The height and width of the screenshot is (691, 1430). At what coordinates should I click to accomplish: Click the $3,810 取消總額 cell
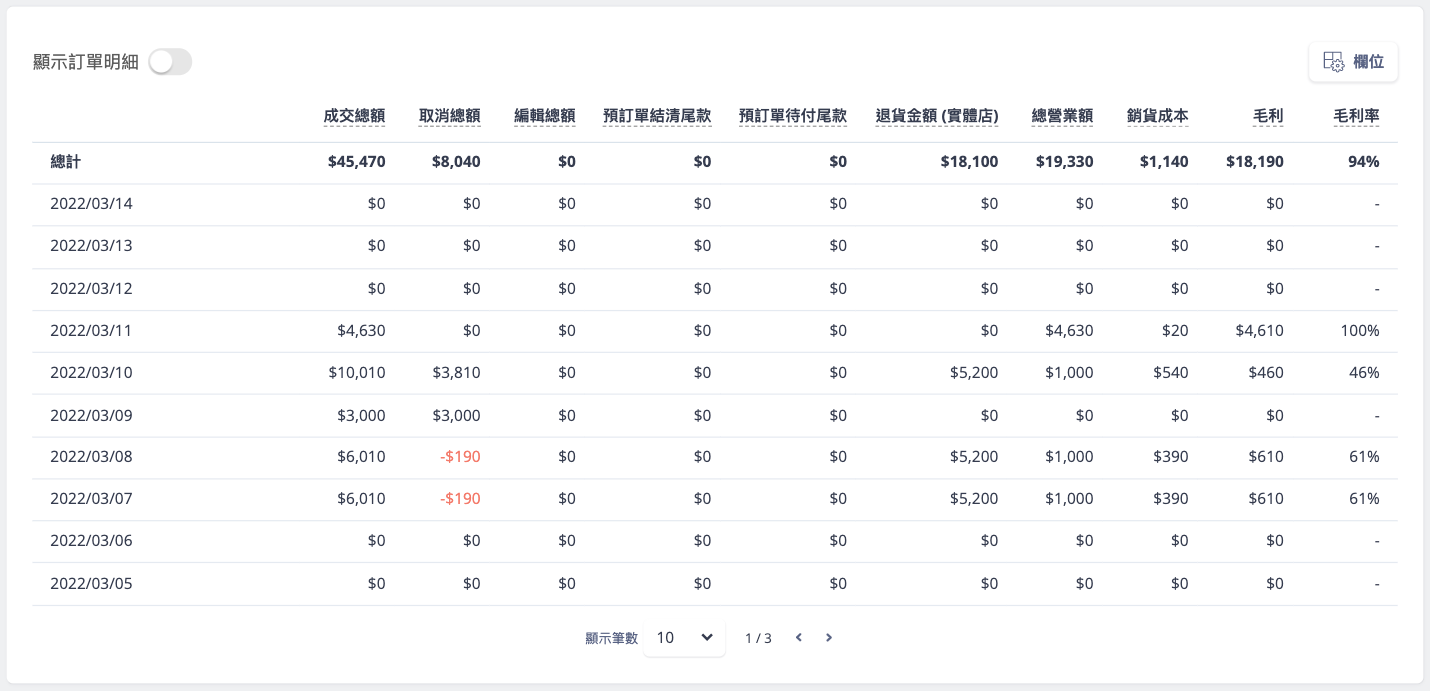456,373
